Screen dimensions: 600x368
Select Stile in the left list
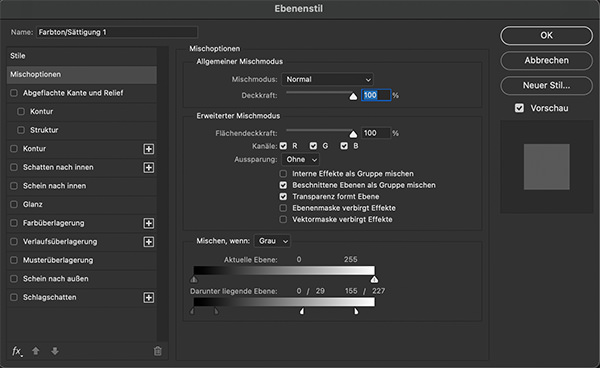pyautogui.click(x=82, y=56)
